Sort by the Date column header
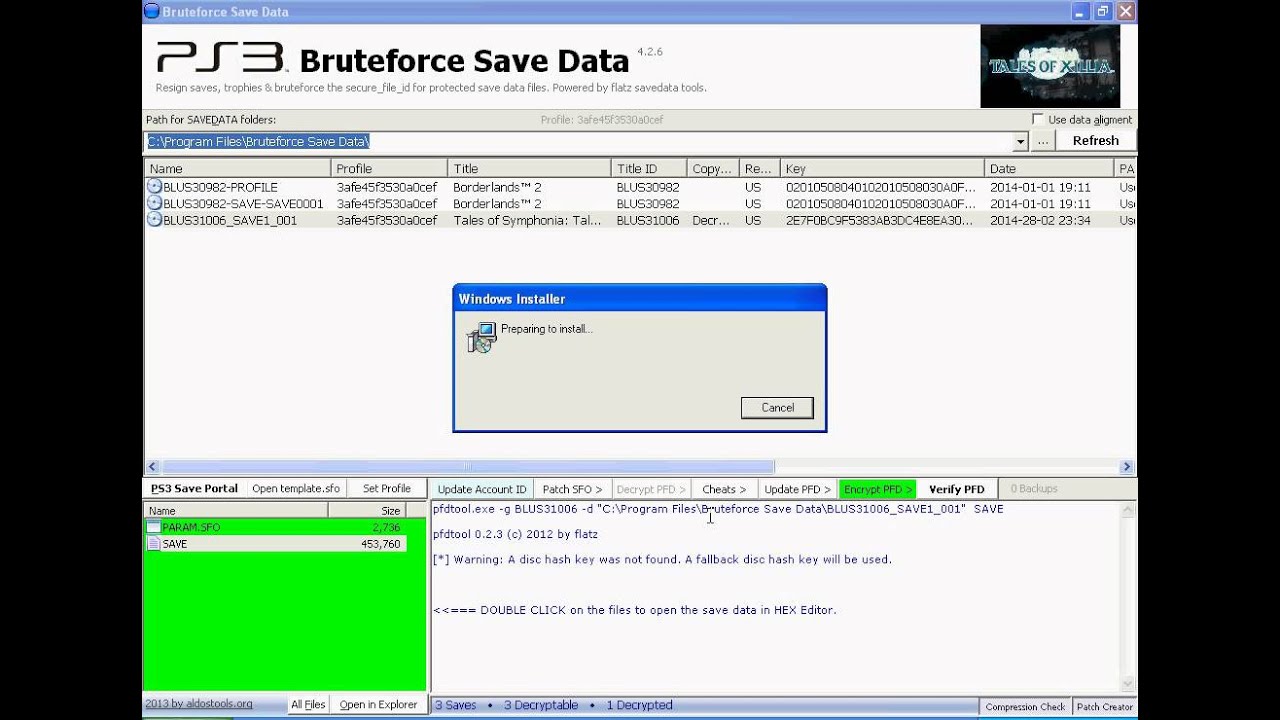Viewport: 1280px width, 720px height. (1050, 169)
